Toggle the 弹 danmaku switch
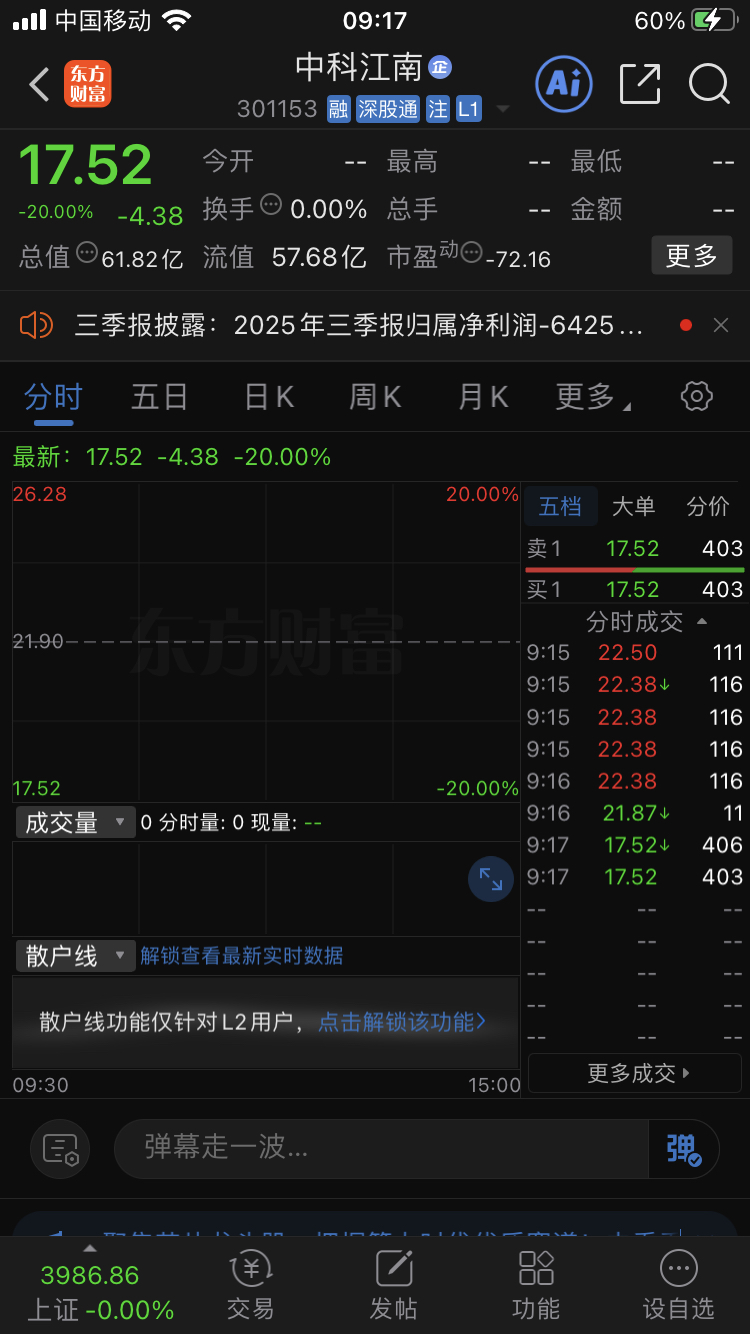The width and height of the screenshot is (750, 1334). point(685,1149)
